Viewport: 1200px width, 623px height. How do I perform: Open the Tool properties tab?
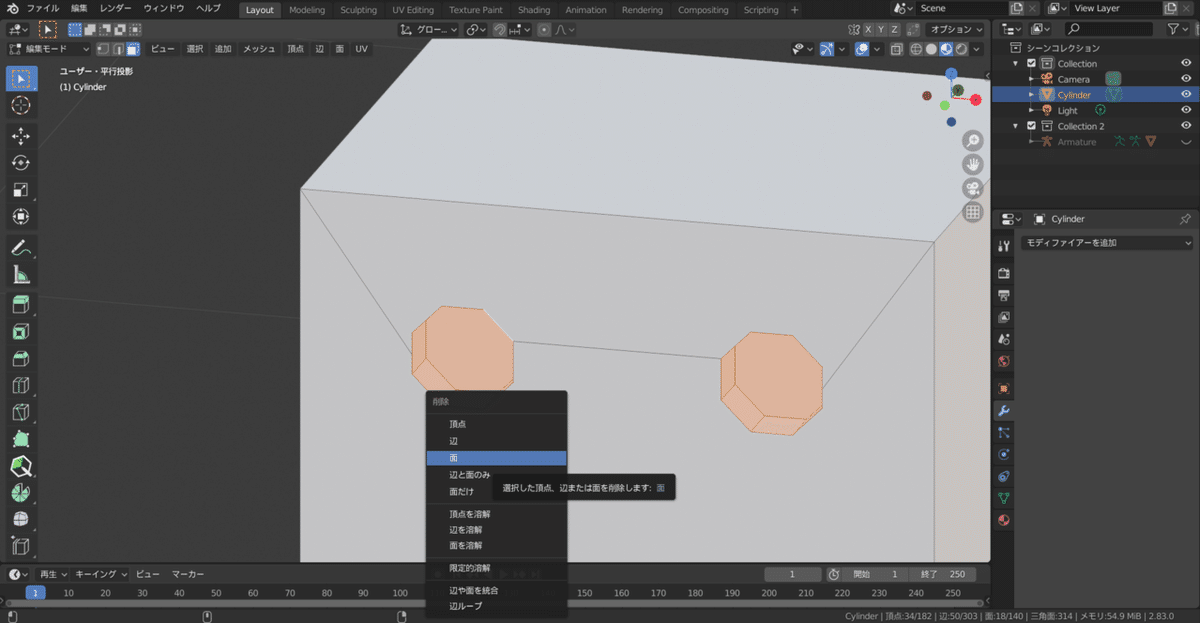1004,246
